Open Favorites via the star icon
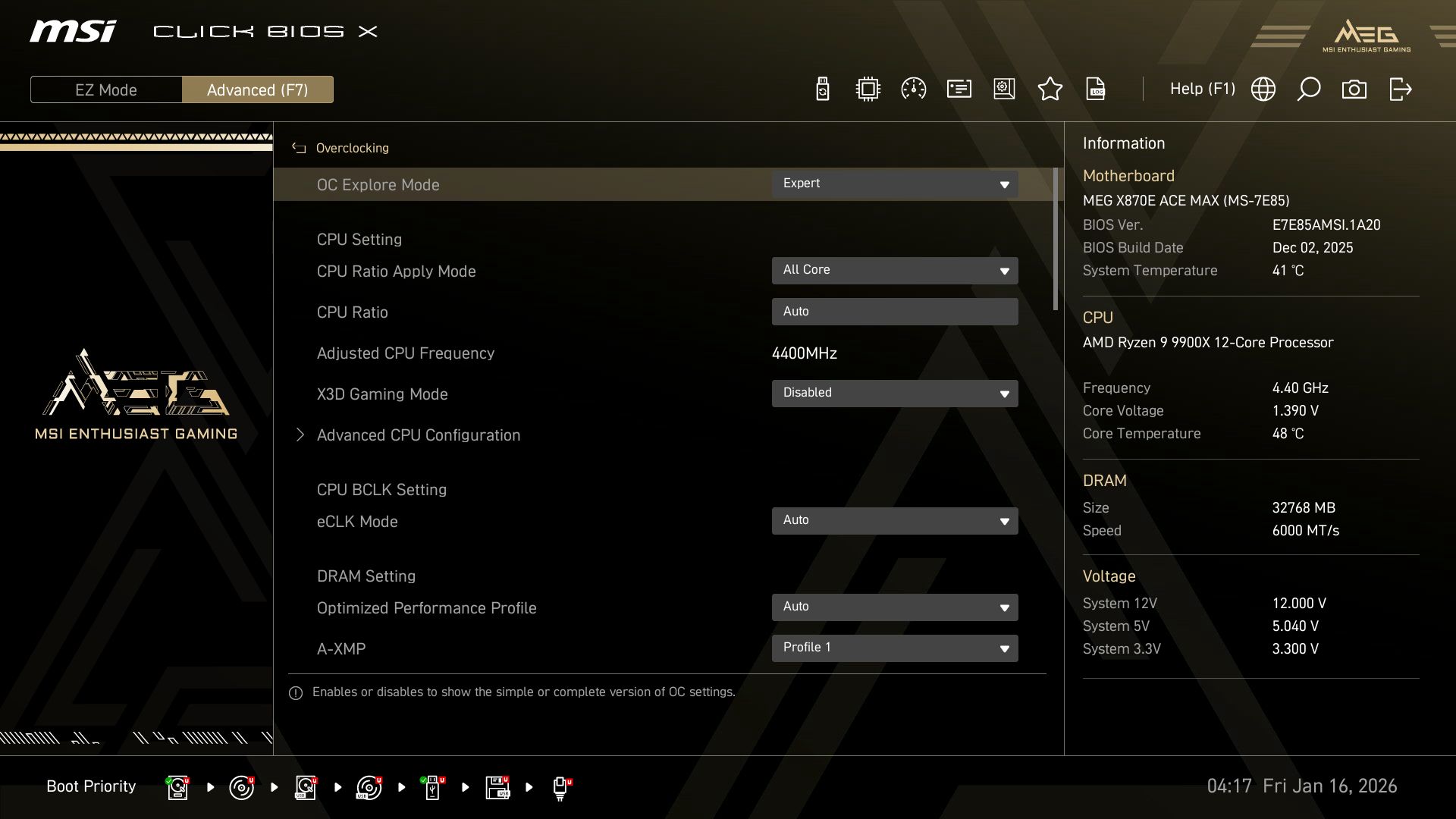This screenshot has height=819, width=1456. click(x=1050, y=89)
